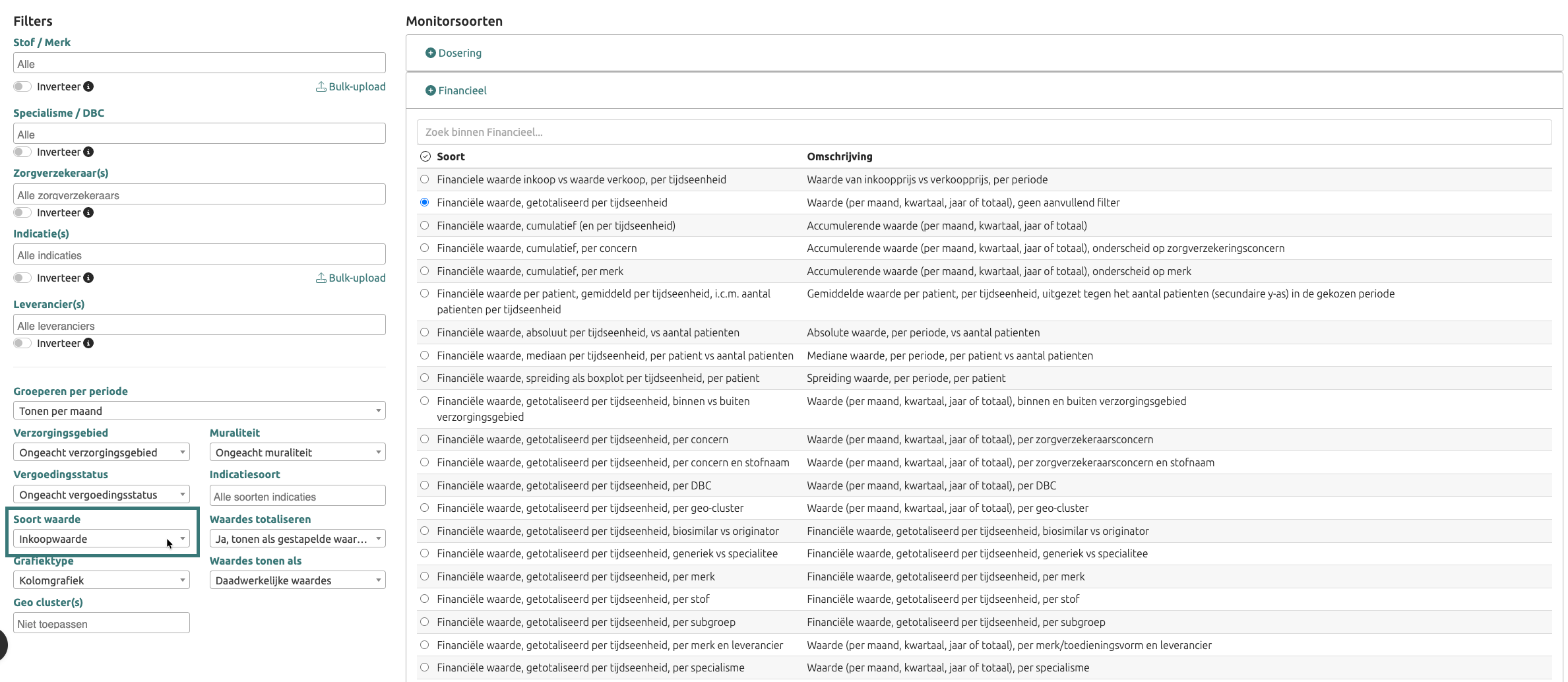This screenshot has height=682, width=1568.
Task: Click the info icon beside Indicatie(s) Inverteer
Action: pyautogui.click(x=88, y=278)
